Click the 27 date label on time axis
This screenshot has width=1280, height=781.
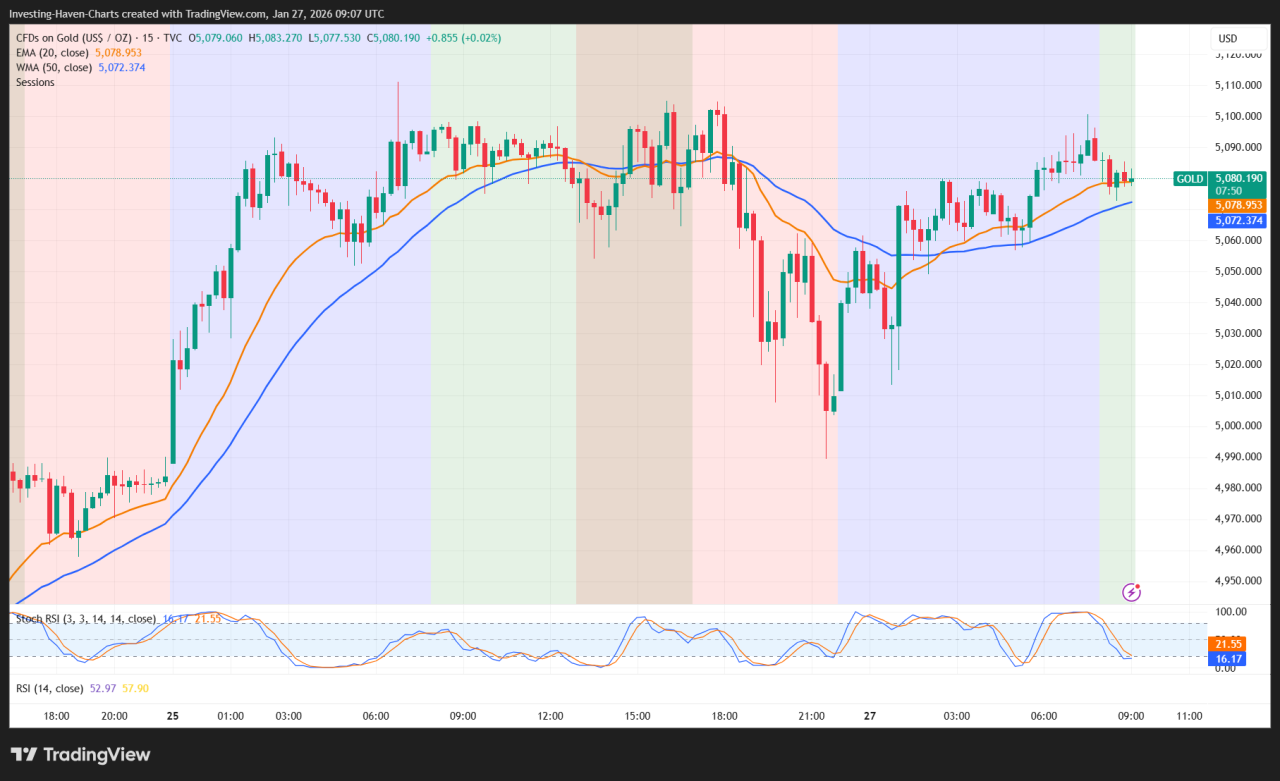tap(868, 716)
